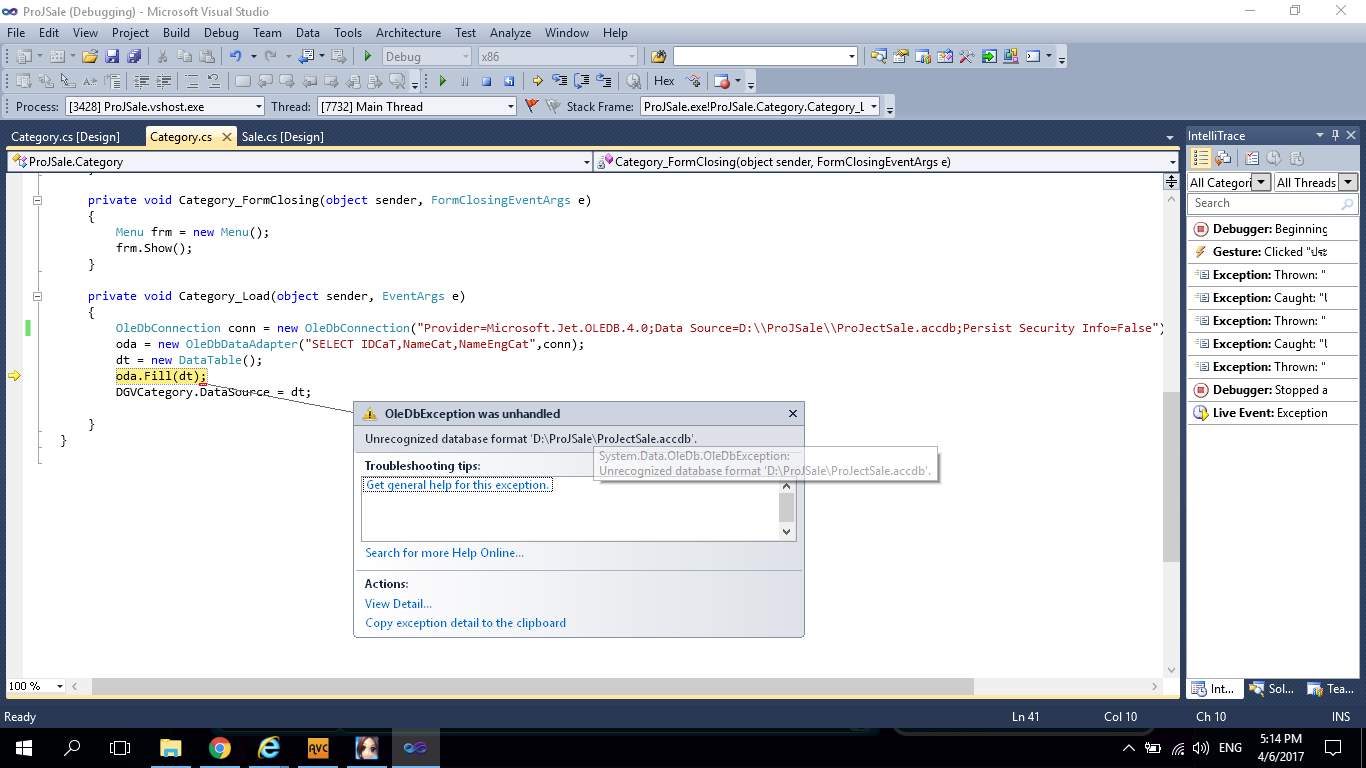Screen dimensions: 1366x768
Task: Click Show Next Statement yellow arrow icon
Action: click(537, 81)
